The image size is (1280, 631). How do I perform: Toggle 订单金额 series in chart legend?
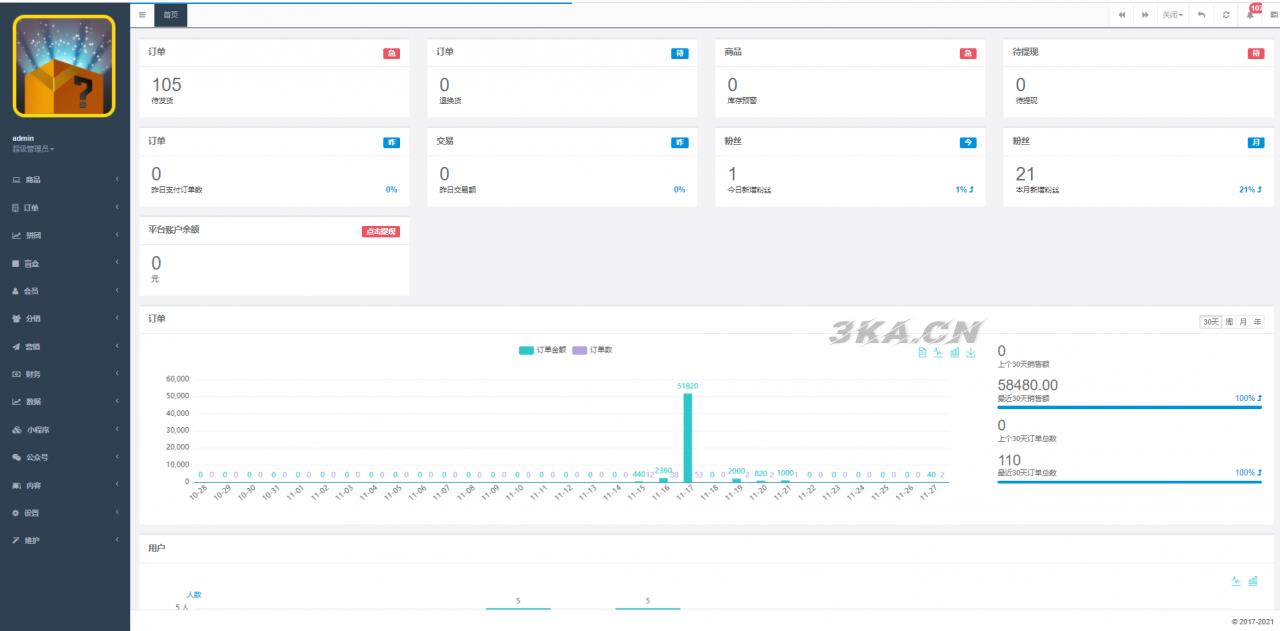(543, 350)
